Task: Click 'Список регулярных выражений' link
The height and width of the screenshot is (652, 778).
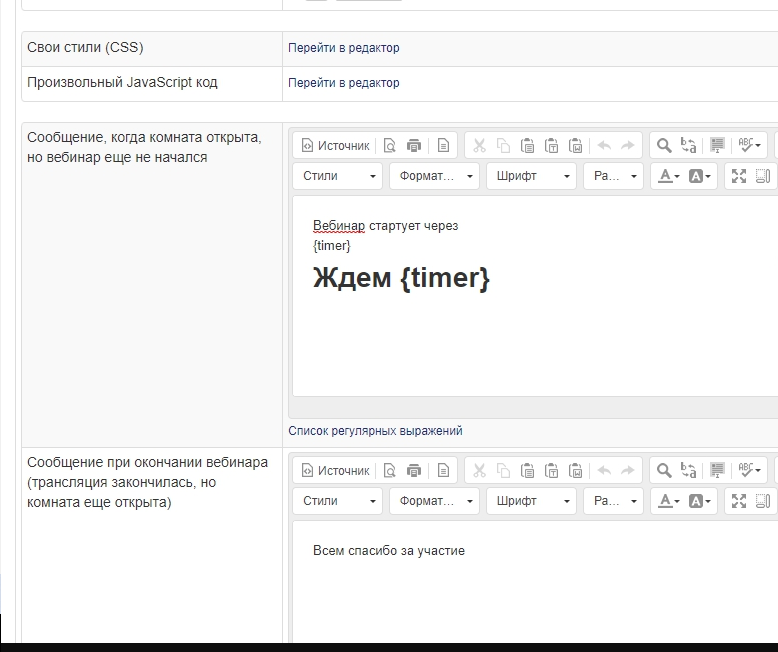Action: click(x=375, y=431)
